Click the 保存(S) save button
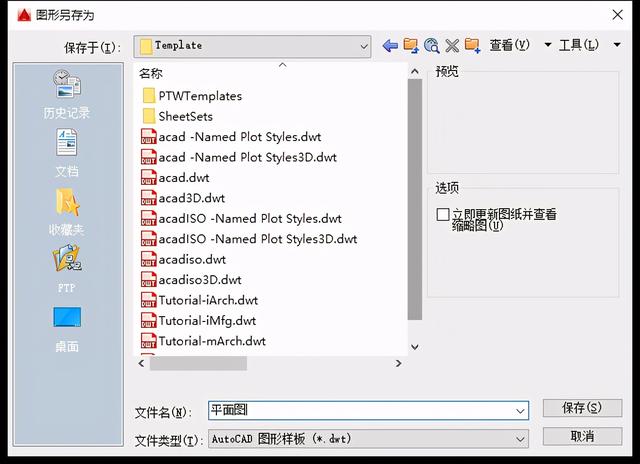Viewport: 640px width, 464px height. point(582,408)
